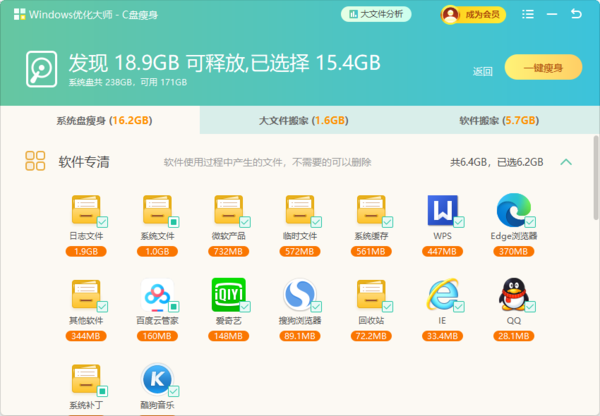Screen dimensions: 600x416
Task: Click the QQ penguin icon
Action: click(513, 295)
